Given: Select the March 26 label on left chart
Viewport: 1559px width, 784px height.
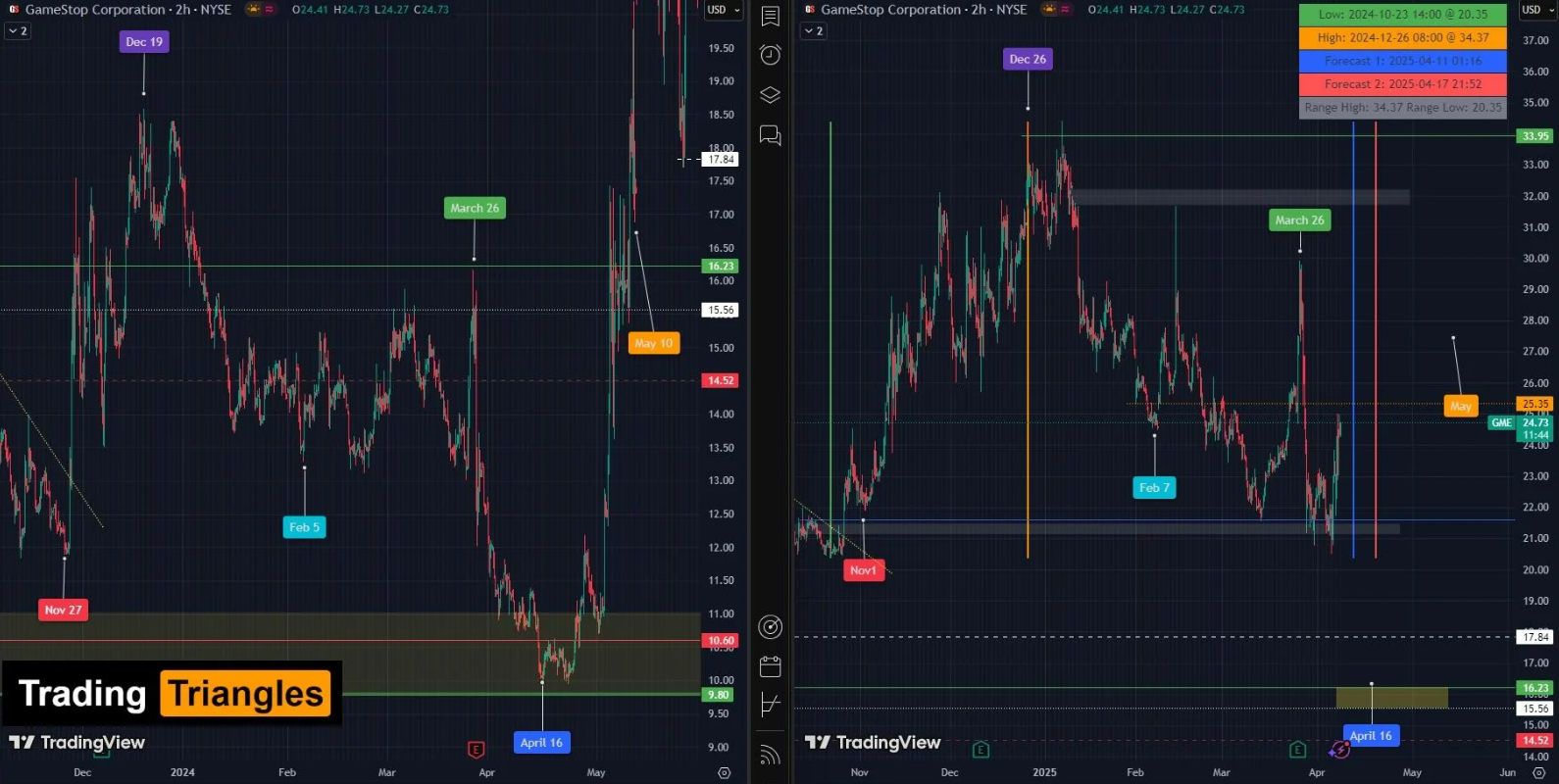Looking at the screenshot, I should [x=475, y=208].
